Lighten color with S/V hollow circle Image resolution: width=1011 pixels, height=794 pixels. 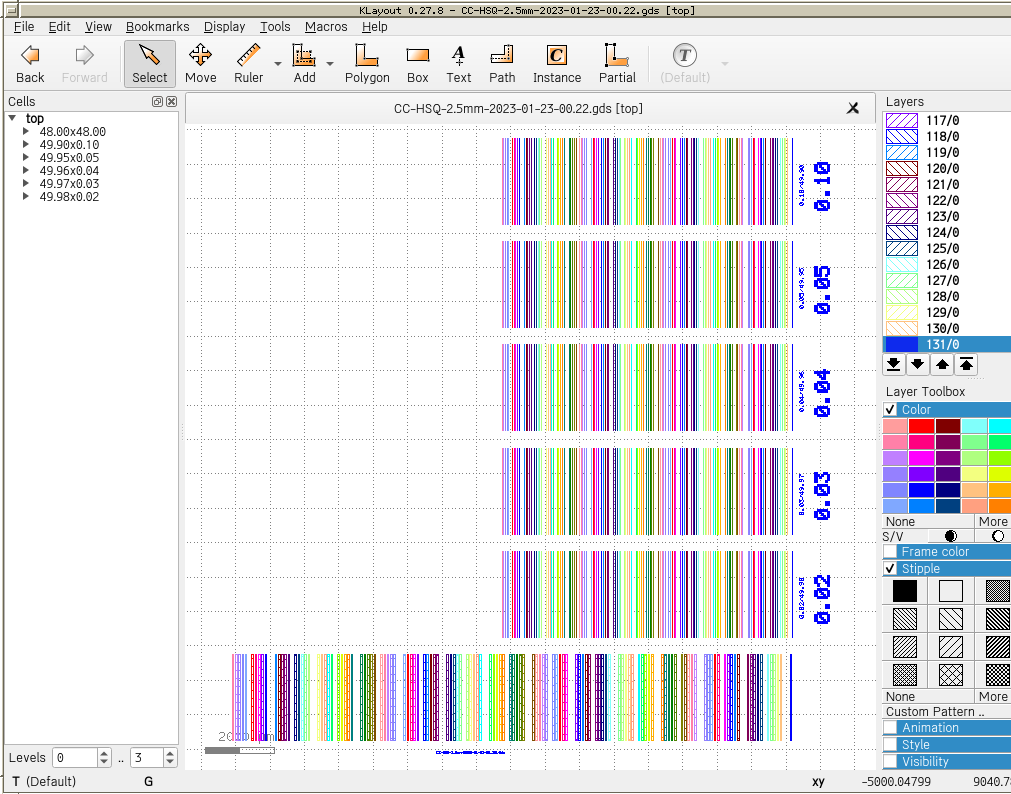998,536
